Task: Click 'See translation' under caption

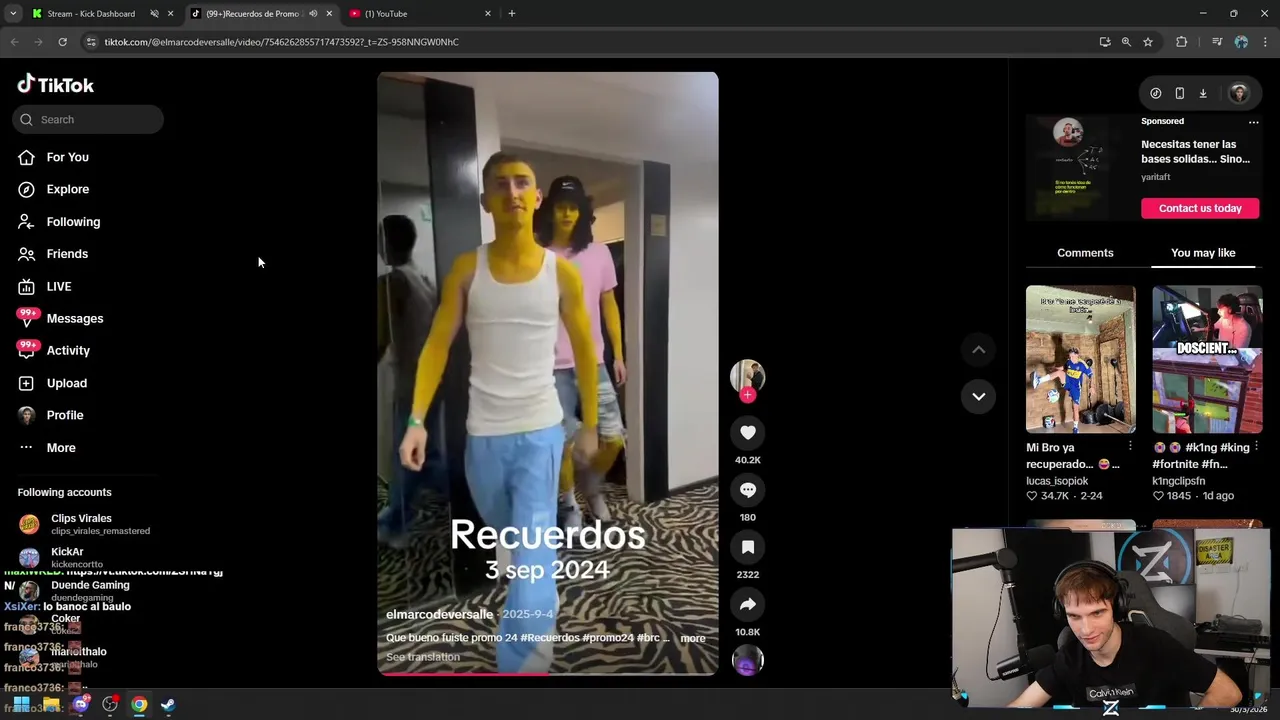Action: coord(423,657)
